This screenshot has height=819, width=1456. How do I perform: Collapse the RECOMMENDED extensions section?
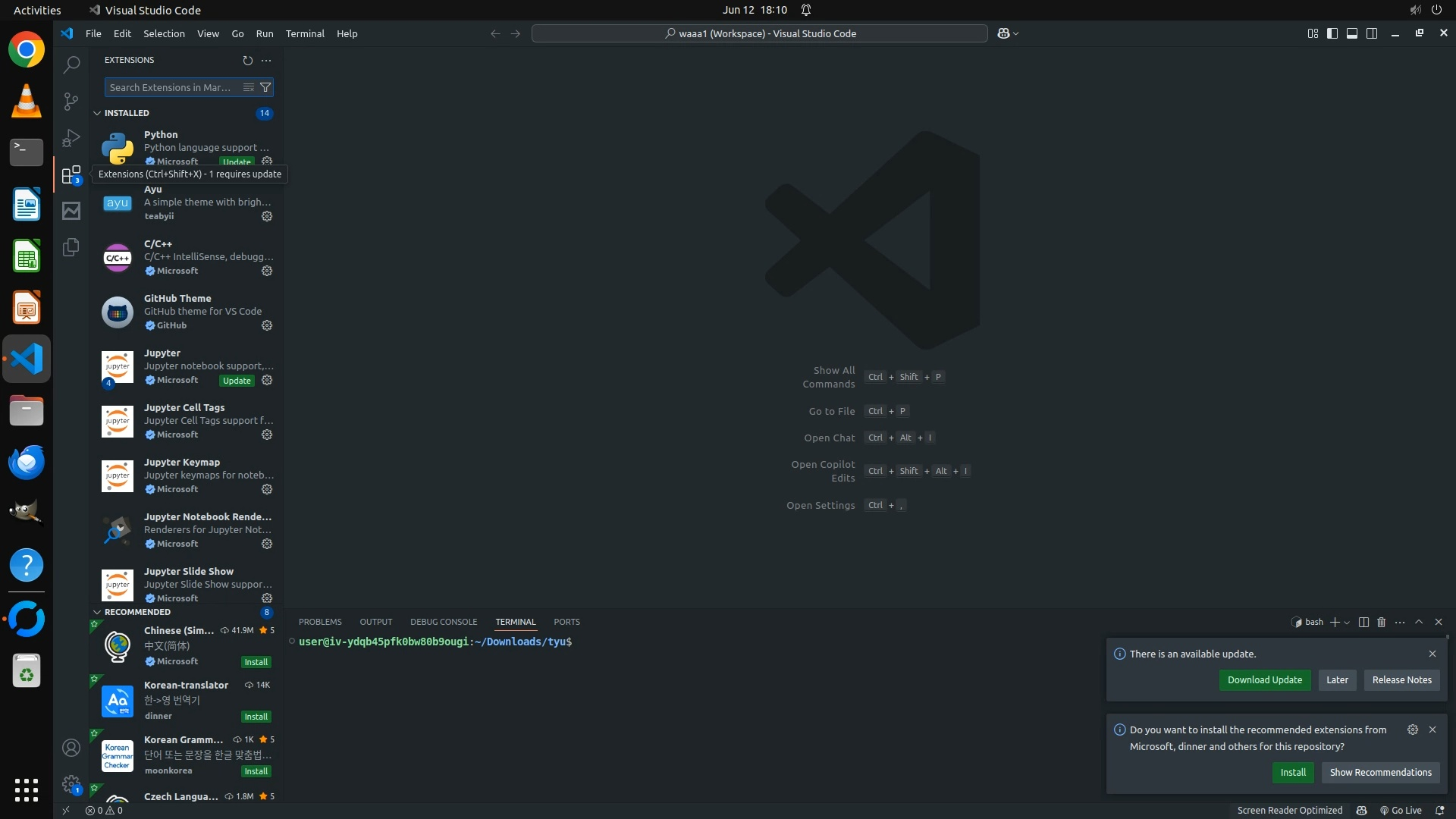[97, 612]
